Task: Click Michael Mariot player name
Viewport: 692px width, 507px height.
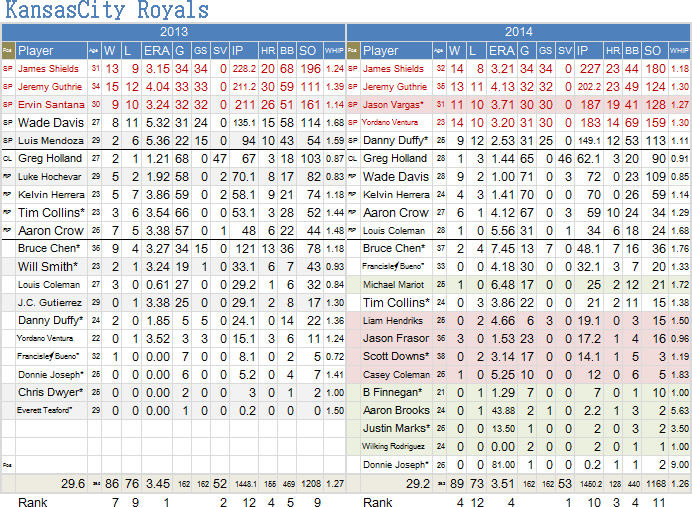Action: pos(393,285)
